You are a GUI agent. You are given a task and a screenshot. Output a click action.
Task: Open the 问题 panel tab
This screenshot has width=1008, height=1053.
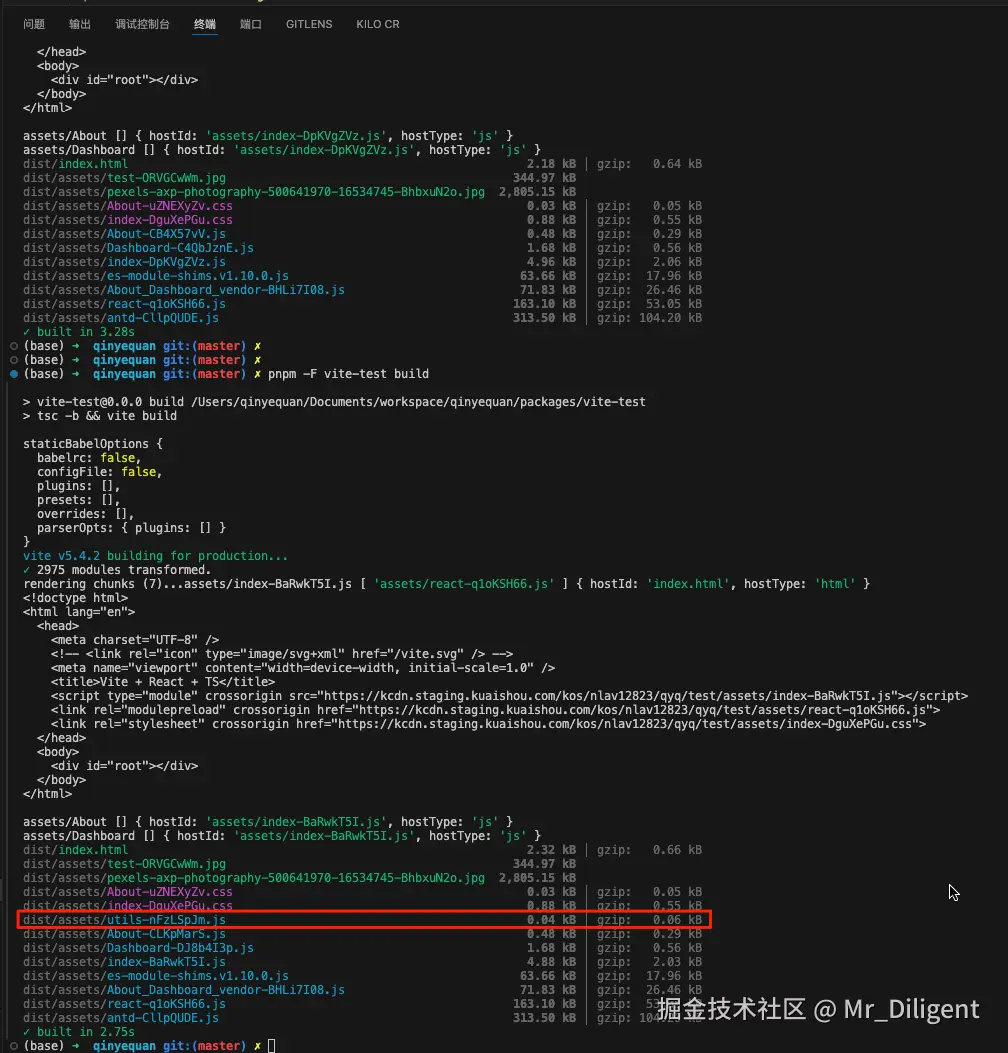click(x=34, y=24)
